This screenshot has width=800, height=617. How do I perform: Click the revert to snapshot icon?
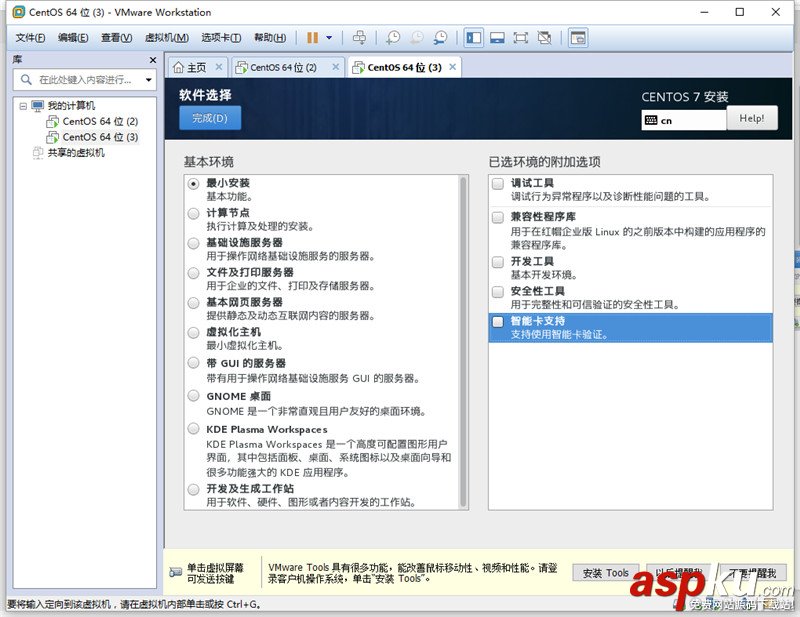pyautogui.click(x=417, y=38)
